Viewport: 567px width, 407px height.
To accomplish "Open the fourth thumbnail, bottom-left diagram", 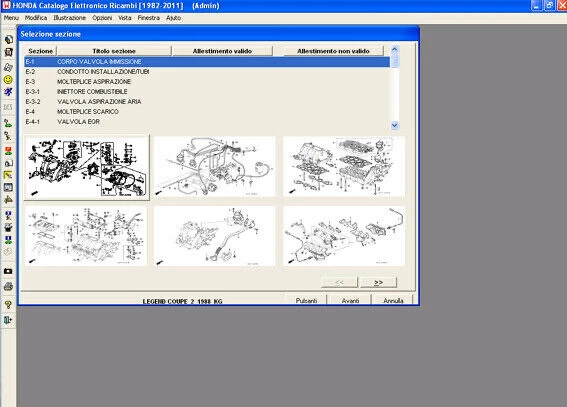I will pyautogui.click(x=86, y=236).
